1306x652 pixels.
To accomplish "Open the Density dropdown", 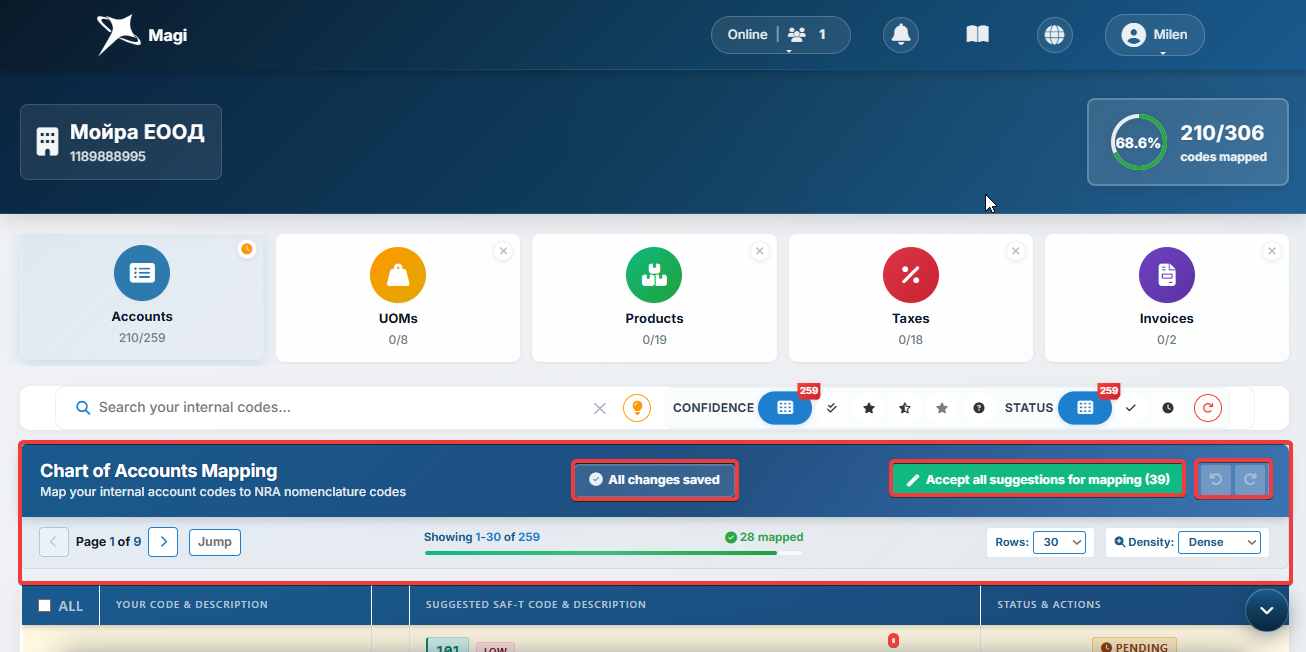I will coord(1219,542).
